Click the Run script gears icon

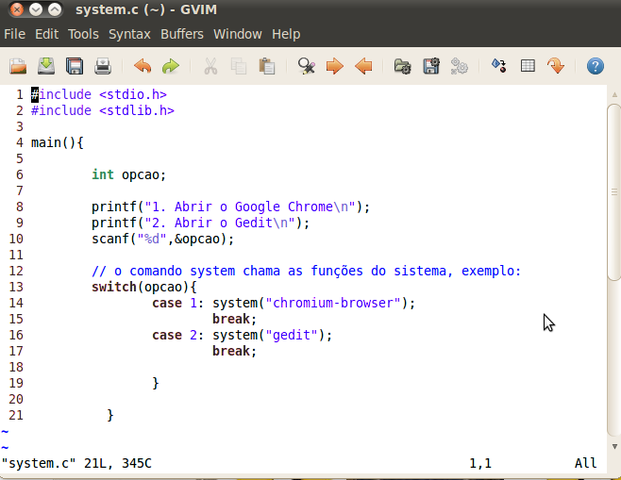(459, 66)
